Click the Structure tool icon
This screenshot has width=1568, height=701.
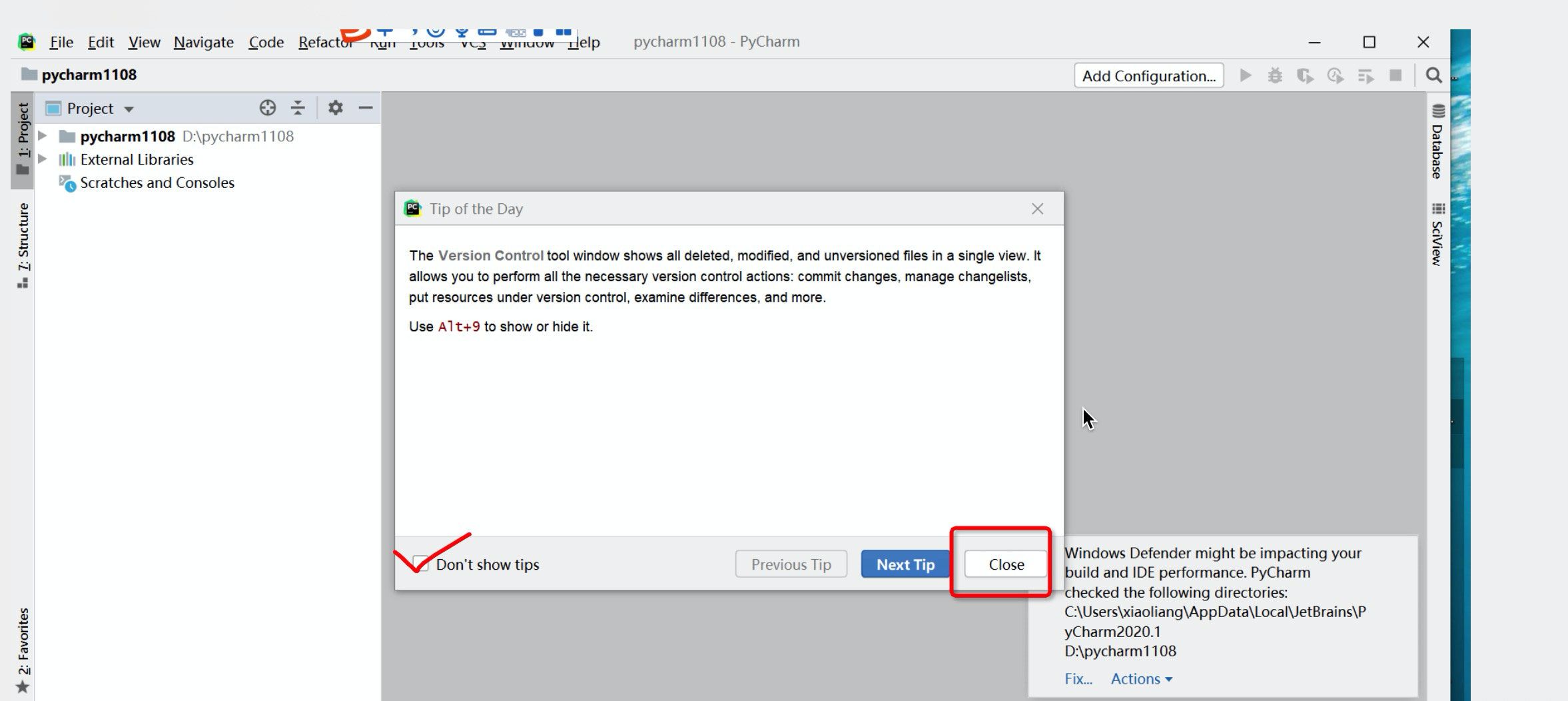(23, 283)
